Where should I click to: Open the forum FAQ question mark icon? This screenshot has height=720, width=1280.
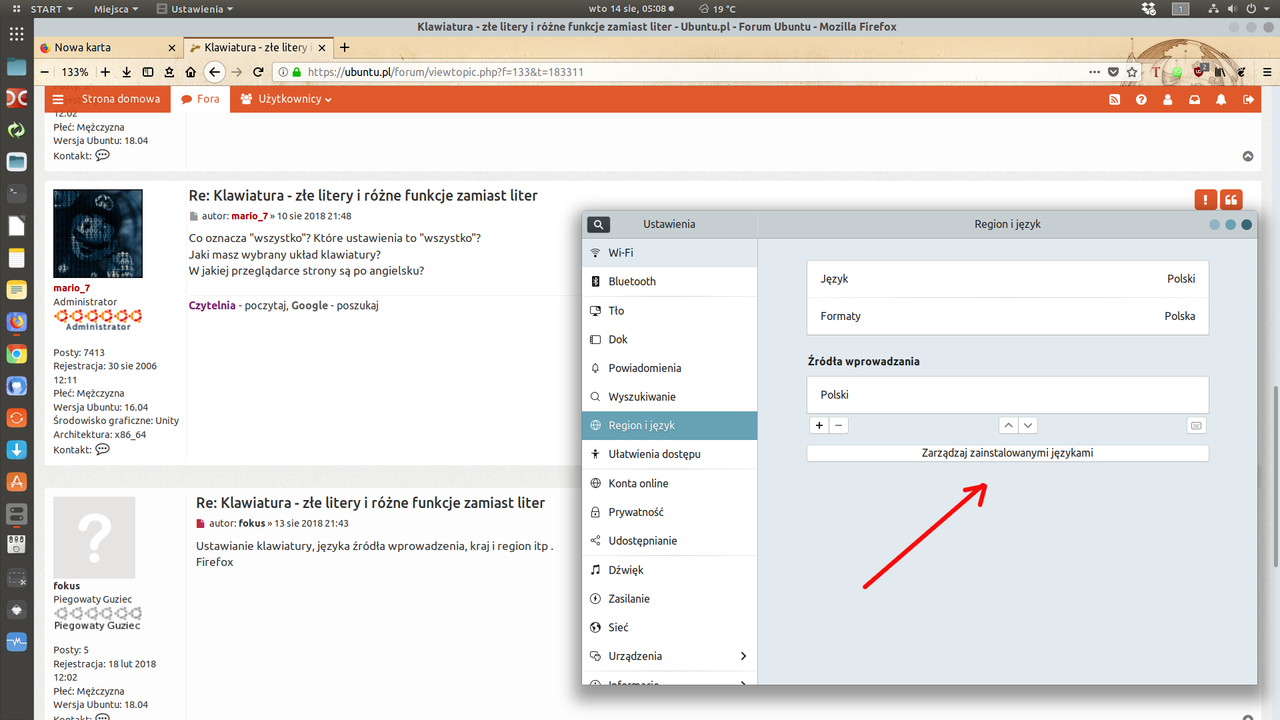click(x=1141, y=99)
